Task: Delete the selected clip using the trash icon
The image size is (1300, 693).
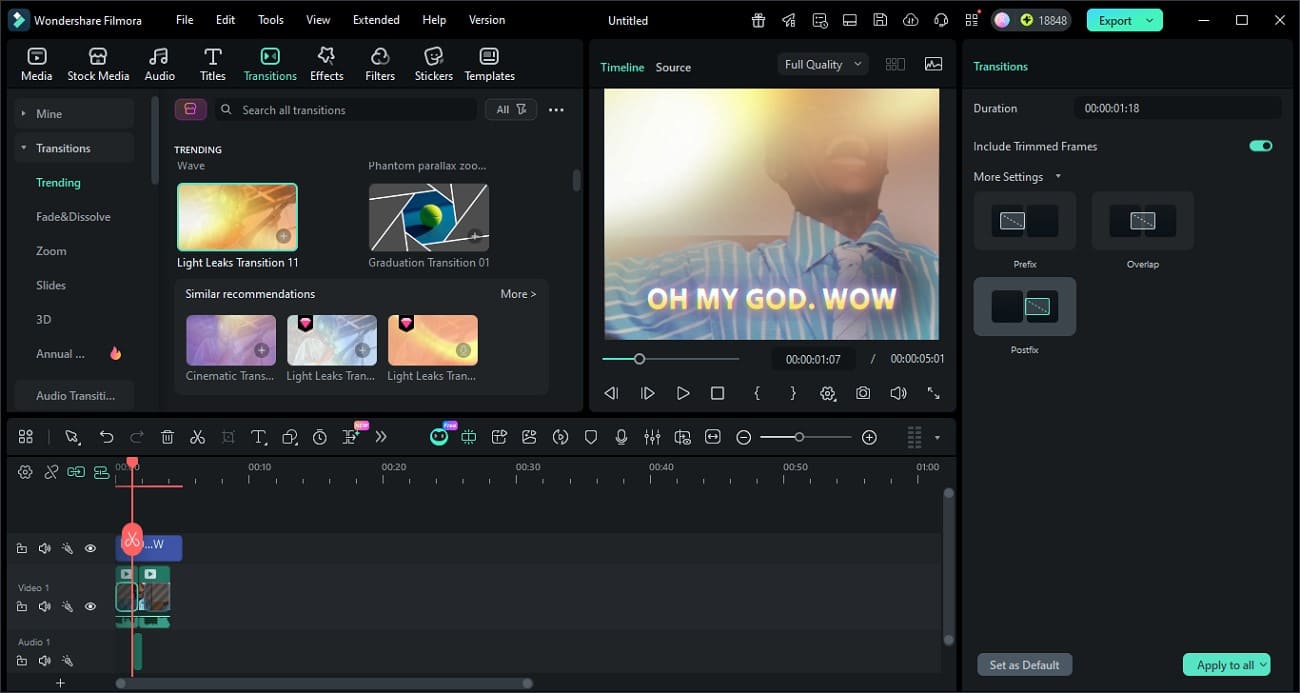Action: coord(167,436)
